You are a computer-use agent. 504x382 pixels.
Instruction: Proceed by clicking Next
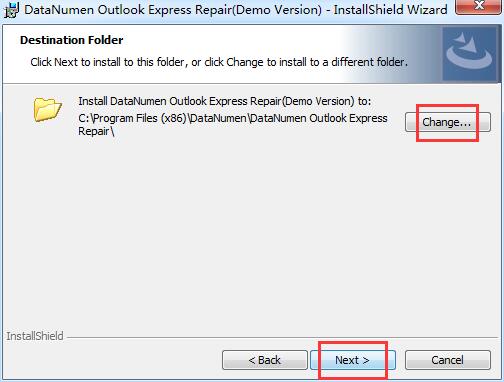pos(353,360)
